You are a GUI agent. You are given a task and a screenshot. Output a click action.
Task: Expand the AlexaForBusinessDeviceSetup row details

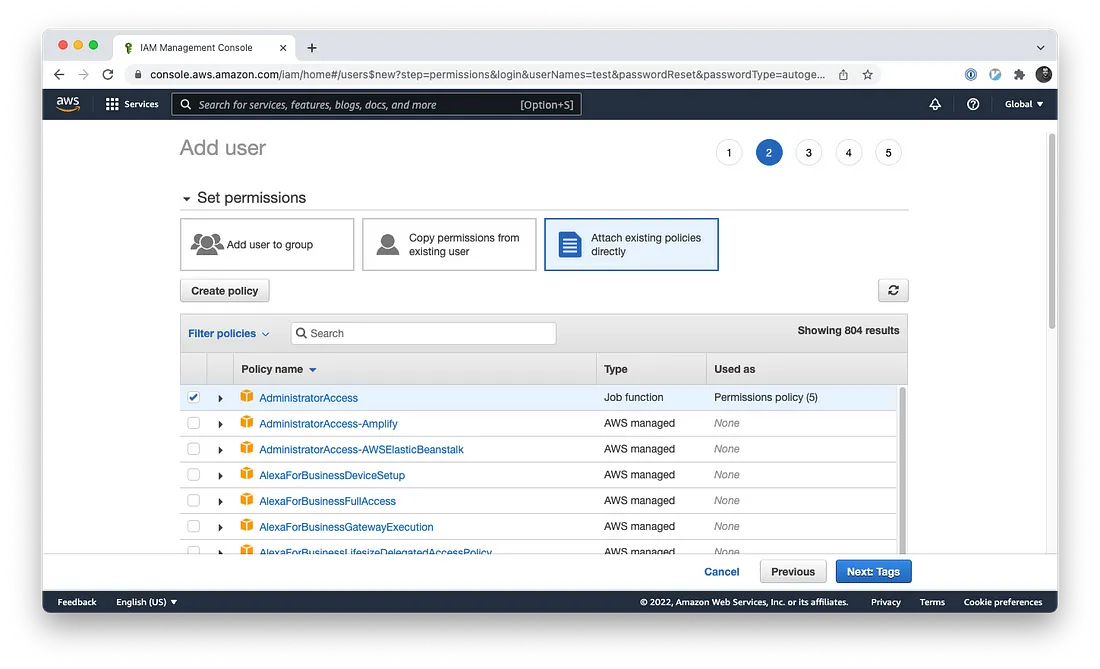pos(220,476)
